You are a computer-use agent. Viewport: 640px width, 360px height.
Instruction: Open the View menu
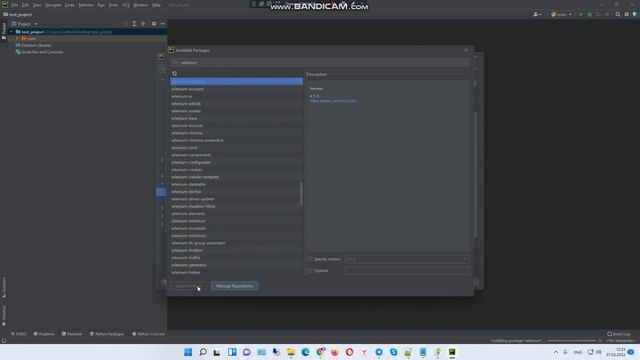[37, 5]
